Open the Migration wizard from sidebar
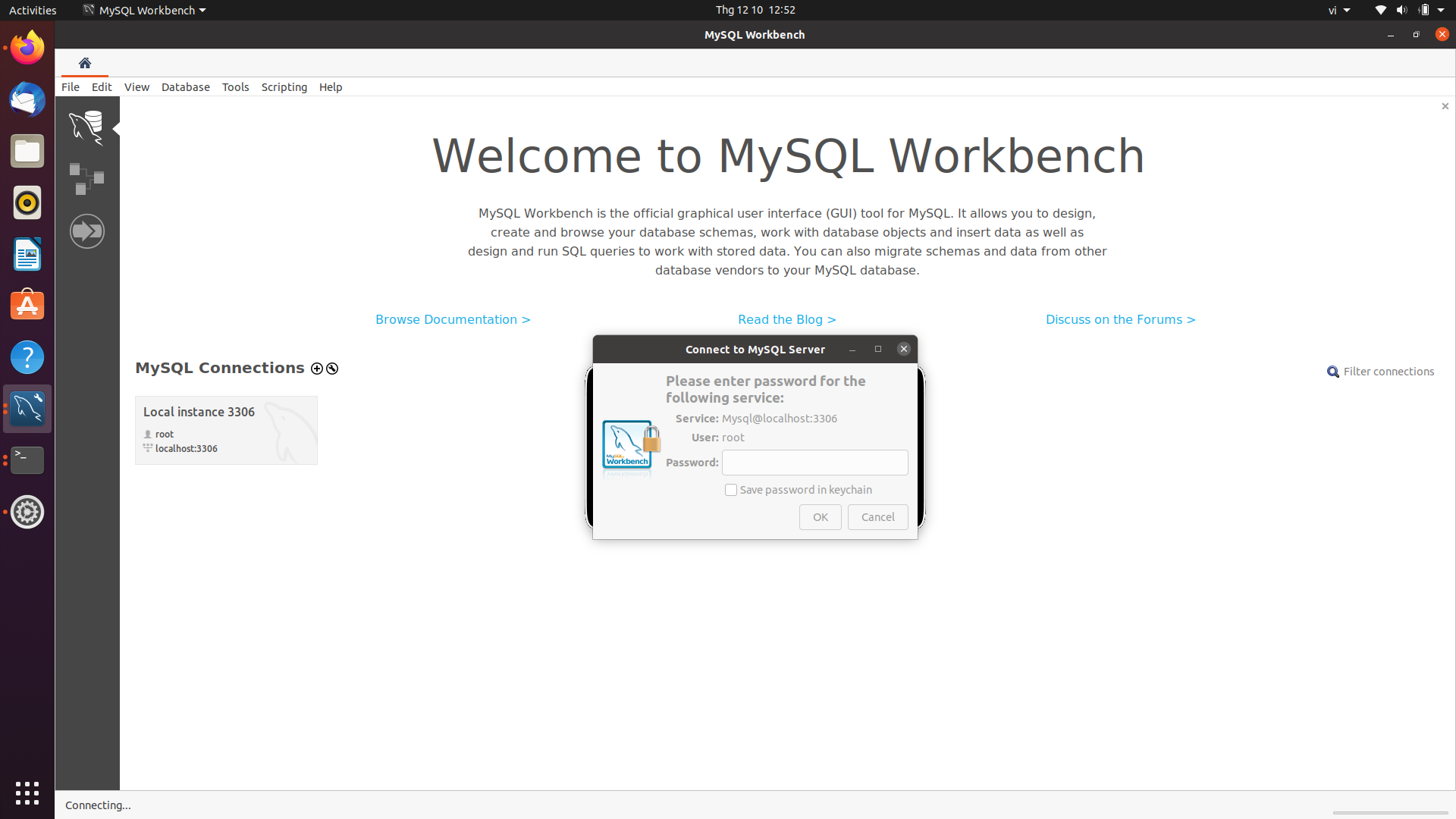 click(86, 231)
